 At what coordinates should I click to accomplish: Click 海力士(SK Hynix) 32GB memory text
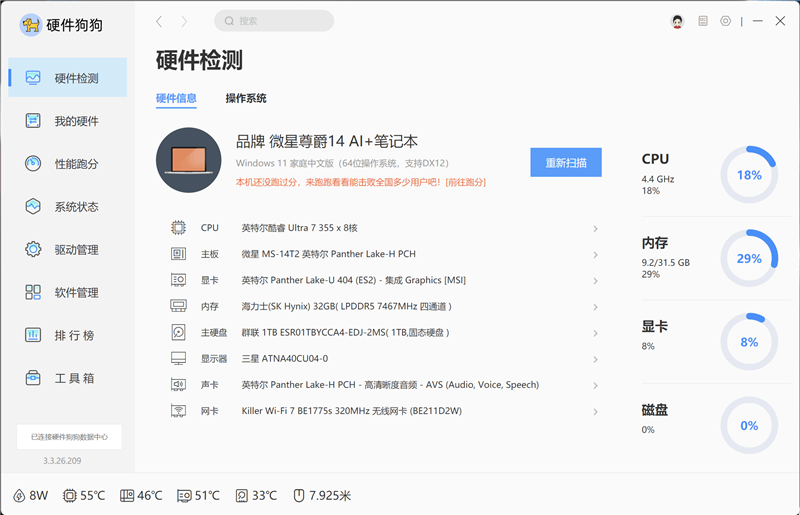tap(346, 306)
